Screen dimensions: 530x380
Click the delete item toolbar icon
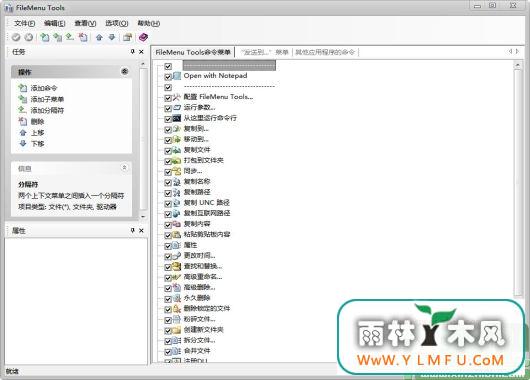click(x=83, y=37)
